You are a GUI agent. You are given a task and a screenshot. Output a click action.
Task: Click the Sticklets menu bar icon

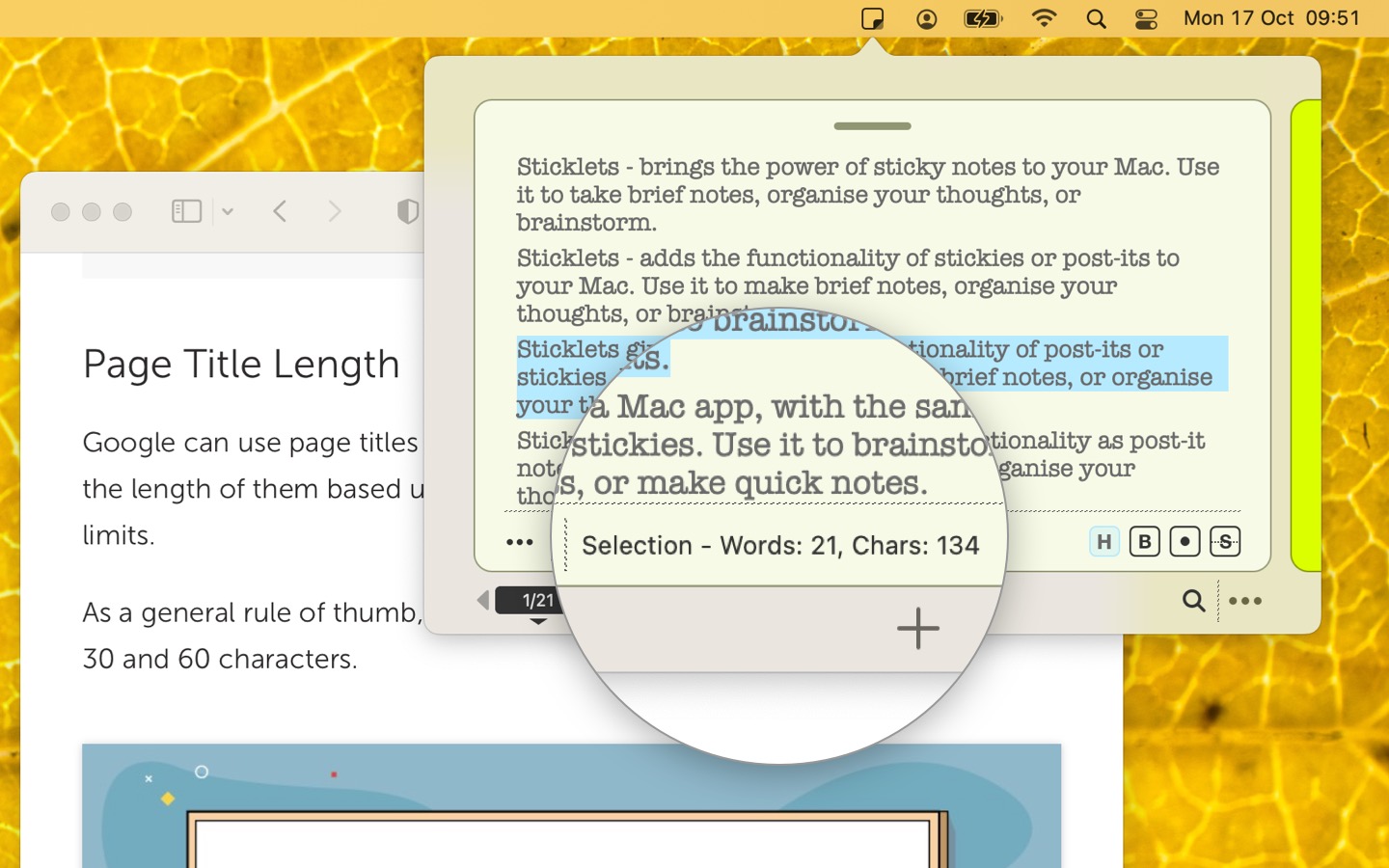(872, 18)
